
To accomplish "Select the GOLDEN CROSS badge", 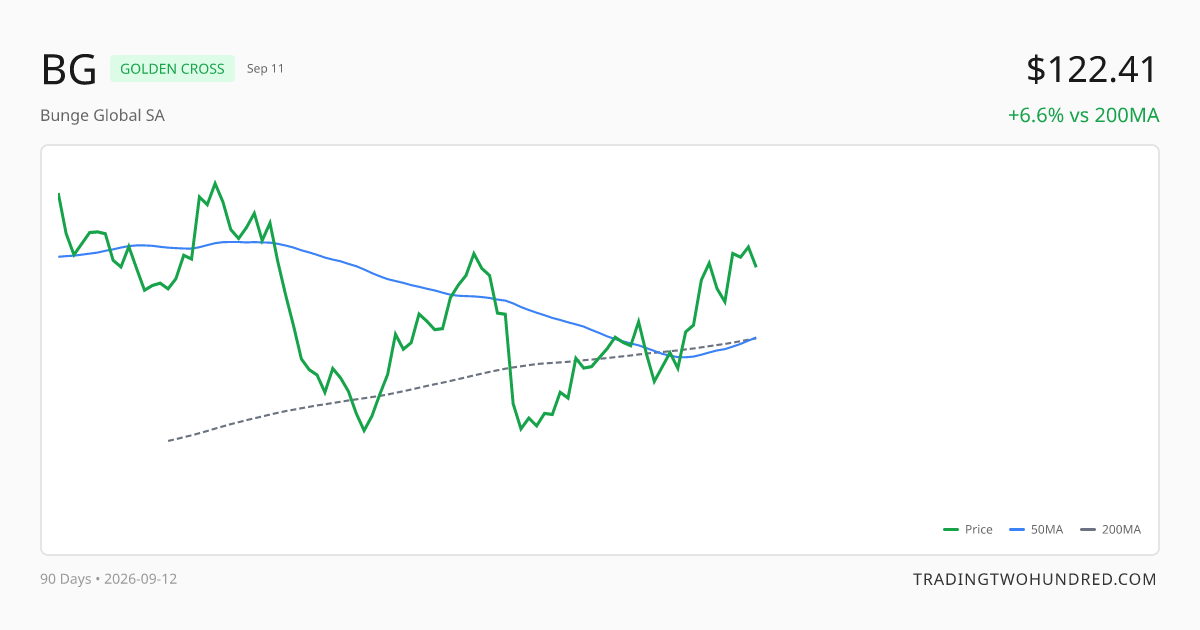I will [x=173, y=69].
